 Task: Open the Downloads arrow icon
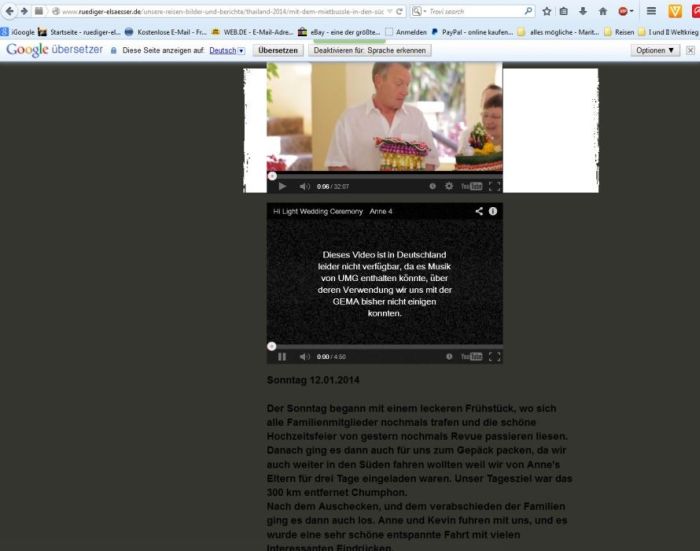pyautogui.click(x=583, y=12)
